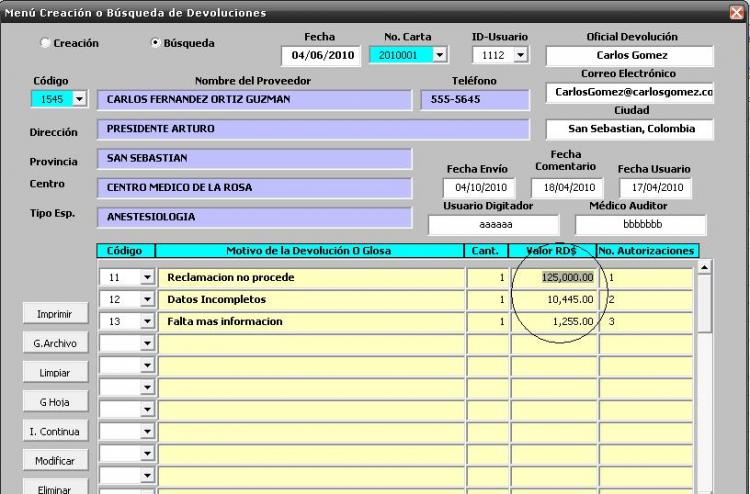
Task: Open the ID-Usuario dropdown arrow
Action: tap(521, 55)
